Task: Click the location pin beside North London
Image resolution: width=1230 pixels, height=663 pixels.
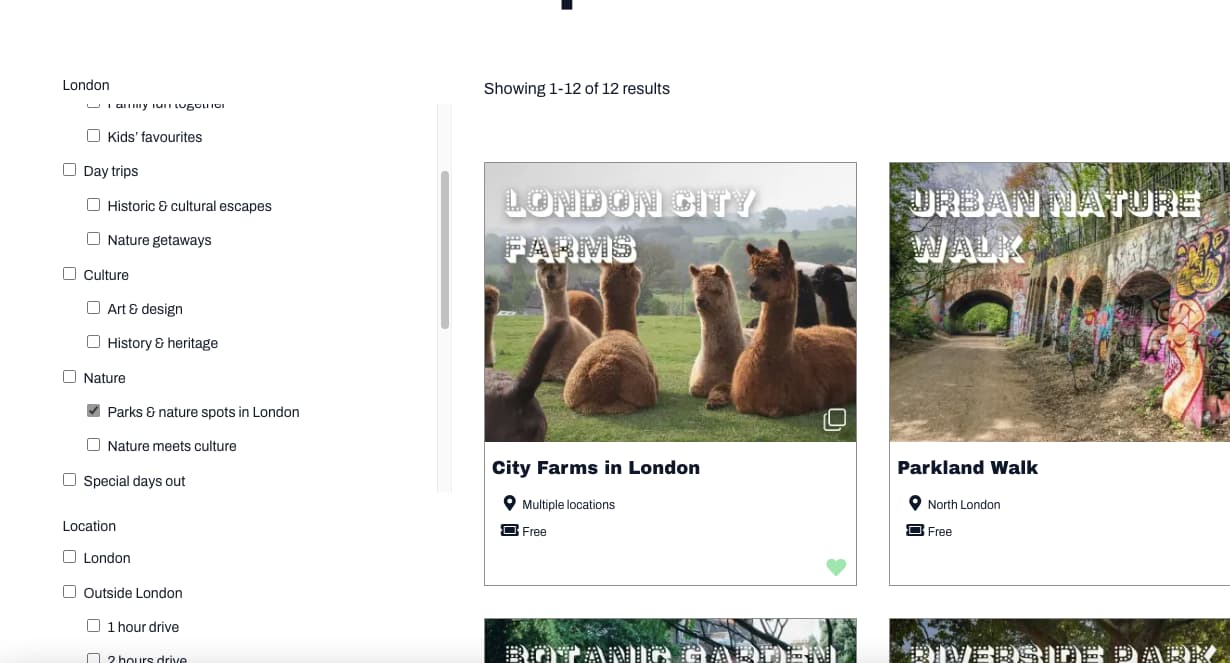Action: coord(914,504)
